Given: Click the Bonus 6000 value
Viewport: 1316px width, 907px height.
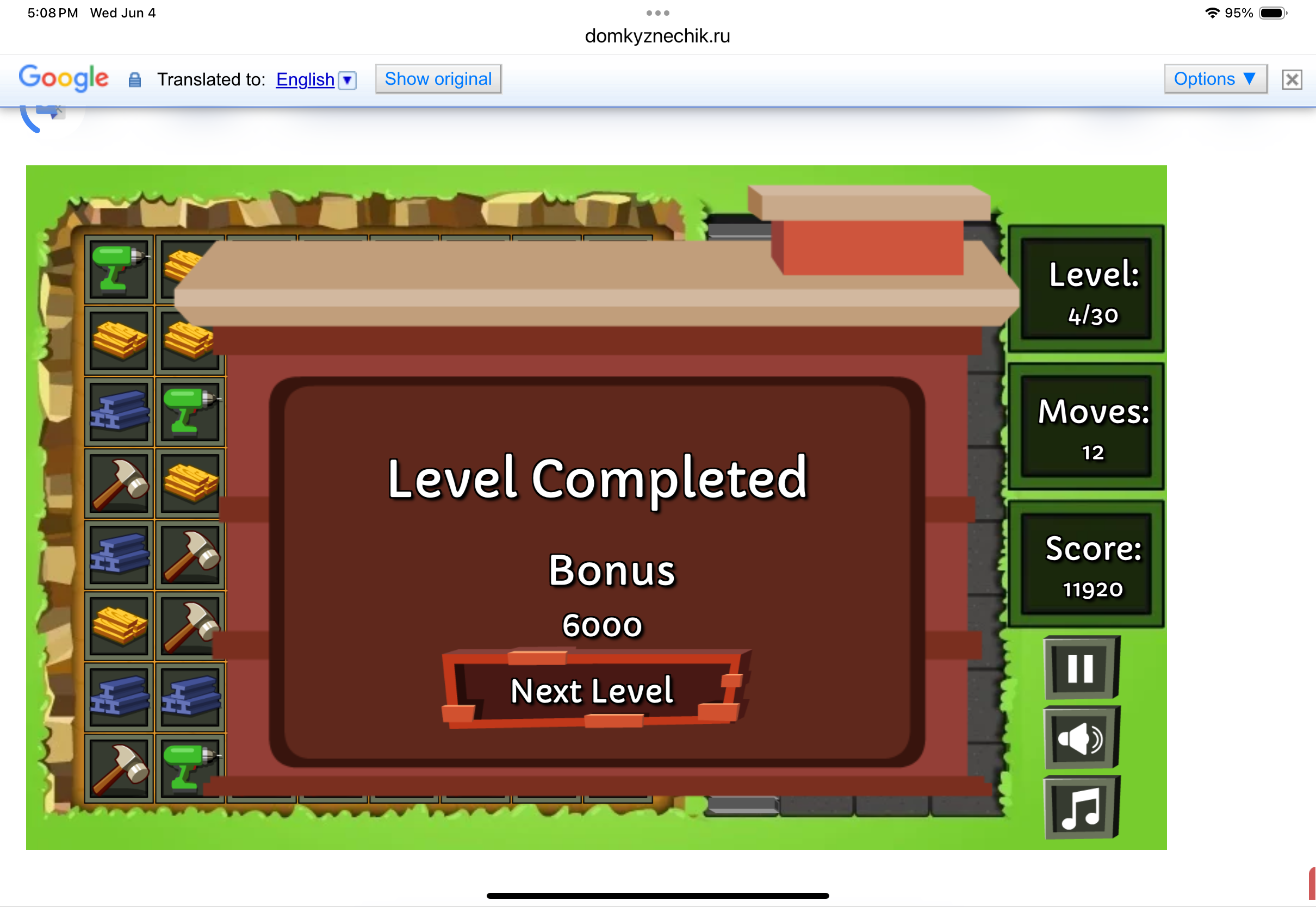Looking at the screenshot, I should [603, 626].
